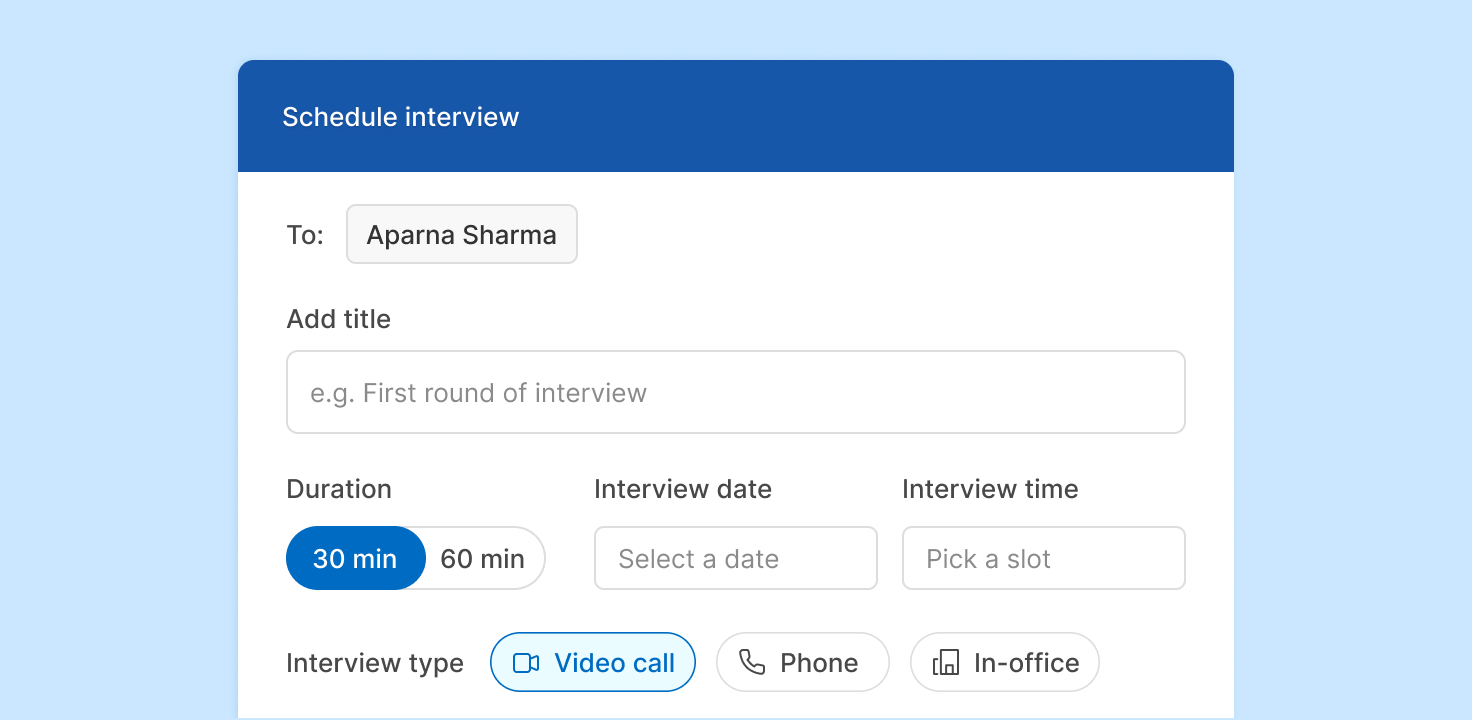This screenshot has height=720, width=1472.
Task: Click the video camera icon in Video call
Action: click(526, 663)
